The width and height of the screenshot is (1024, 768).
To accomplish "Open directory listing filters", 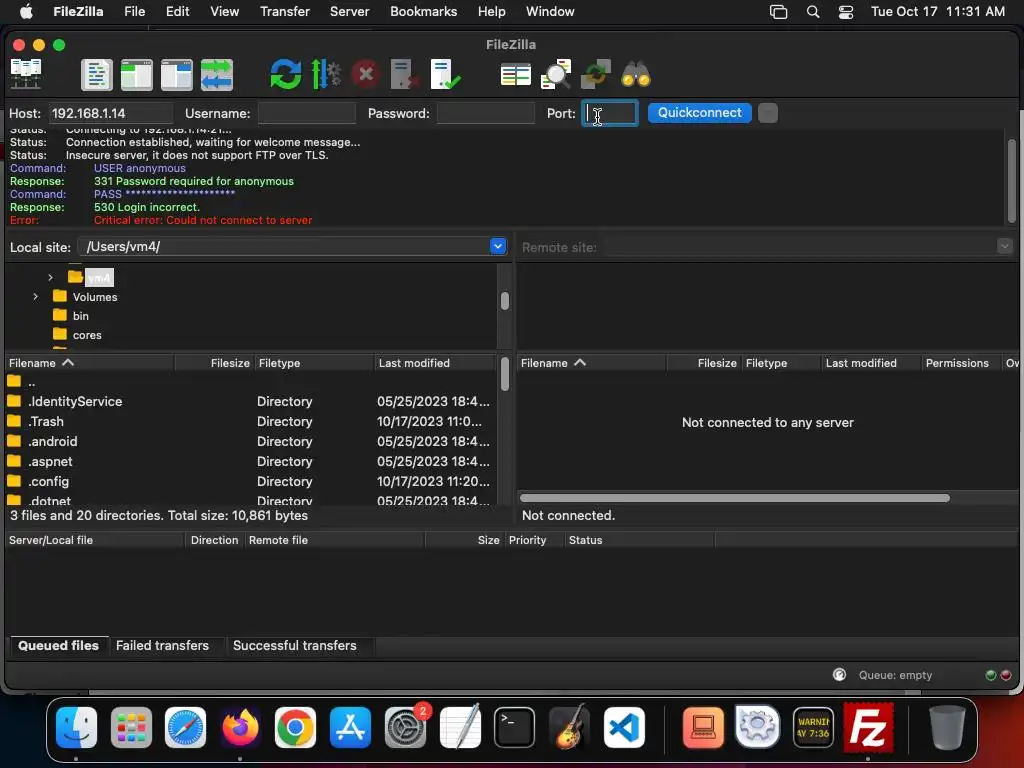I will tap(515, 74).
